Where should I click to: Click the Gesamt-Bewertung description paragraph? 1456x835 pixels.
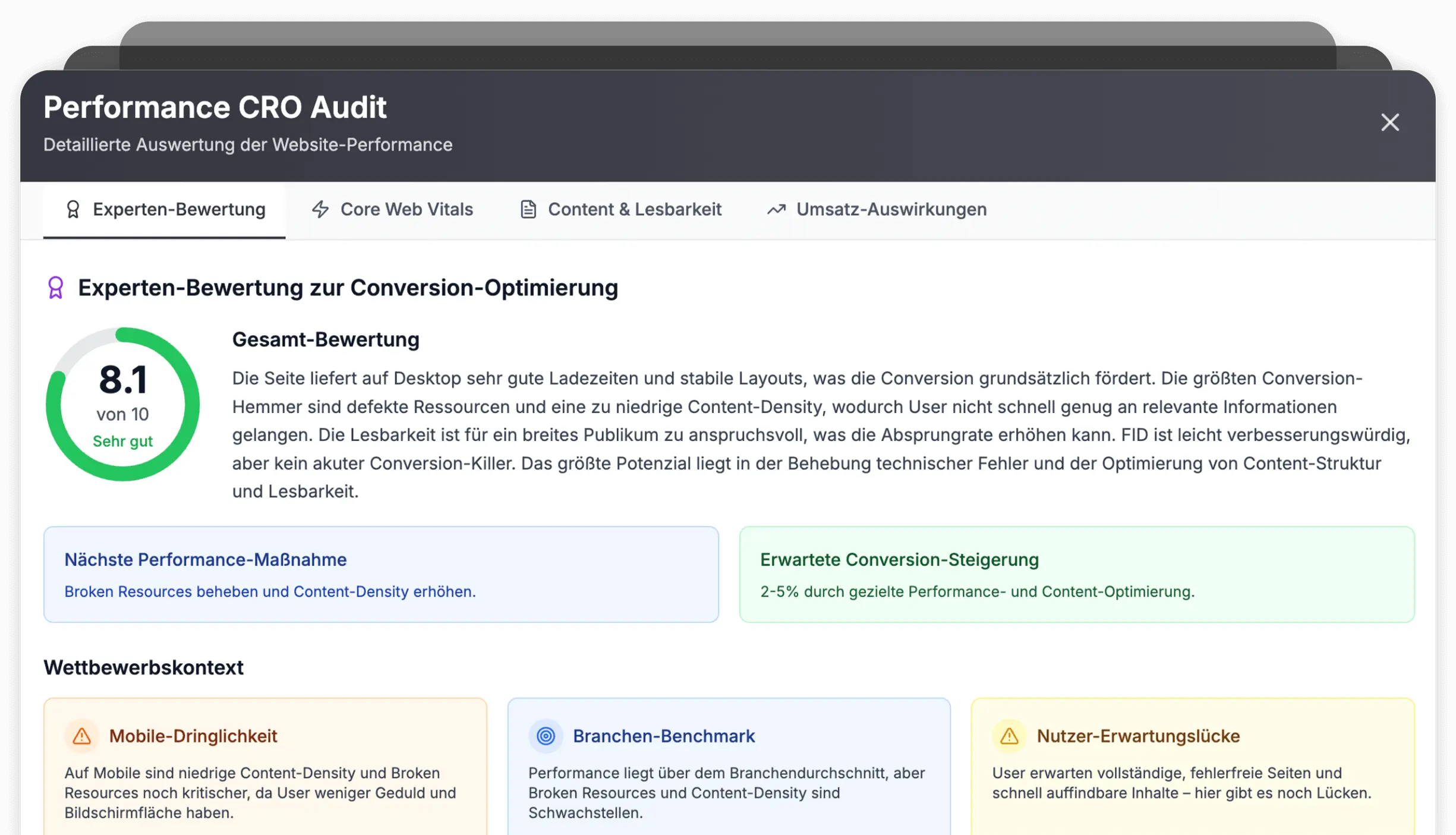click(x=820, y=435)
